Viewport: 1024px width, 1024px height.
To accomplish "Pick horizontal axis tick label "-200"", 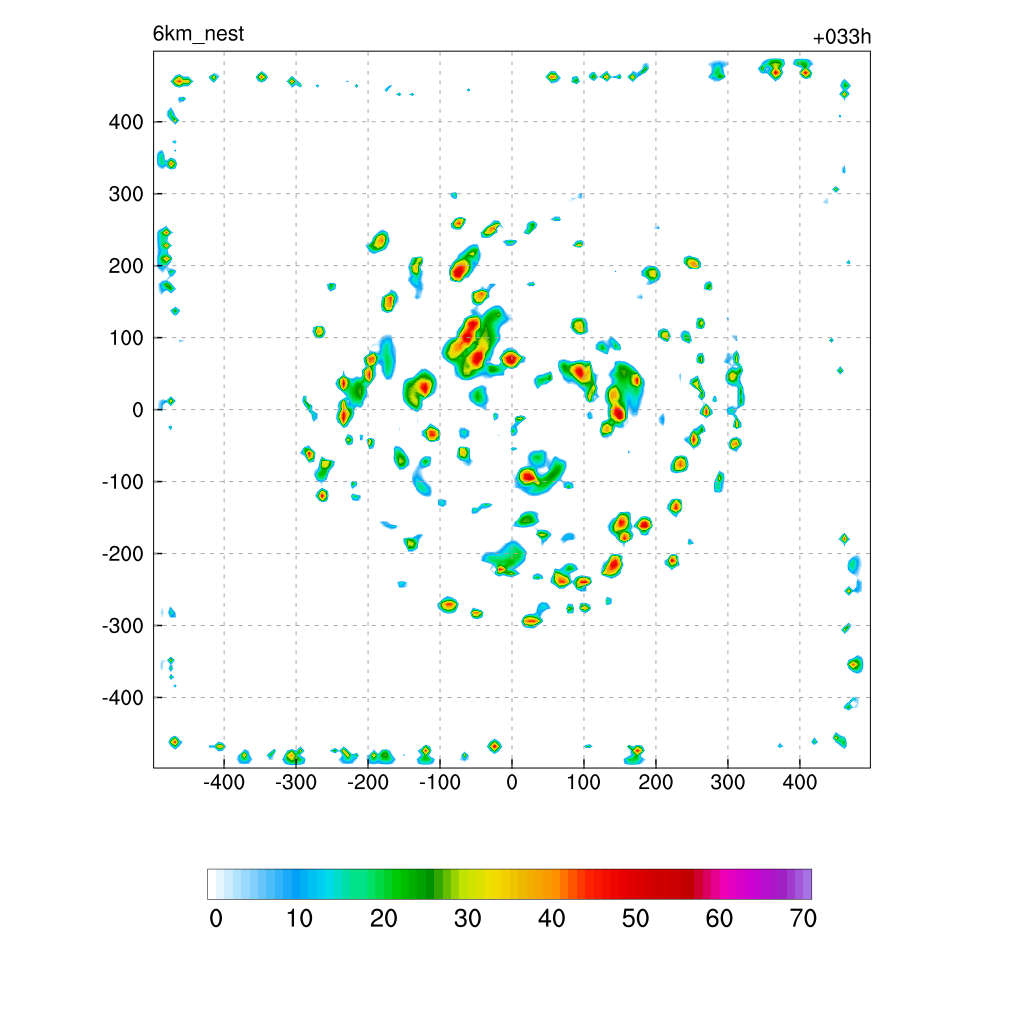I will tap(368, 782).
